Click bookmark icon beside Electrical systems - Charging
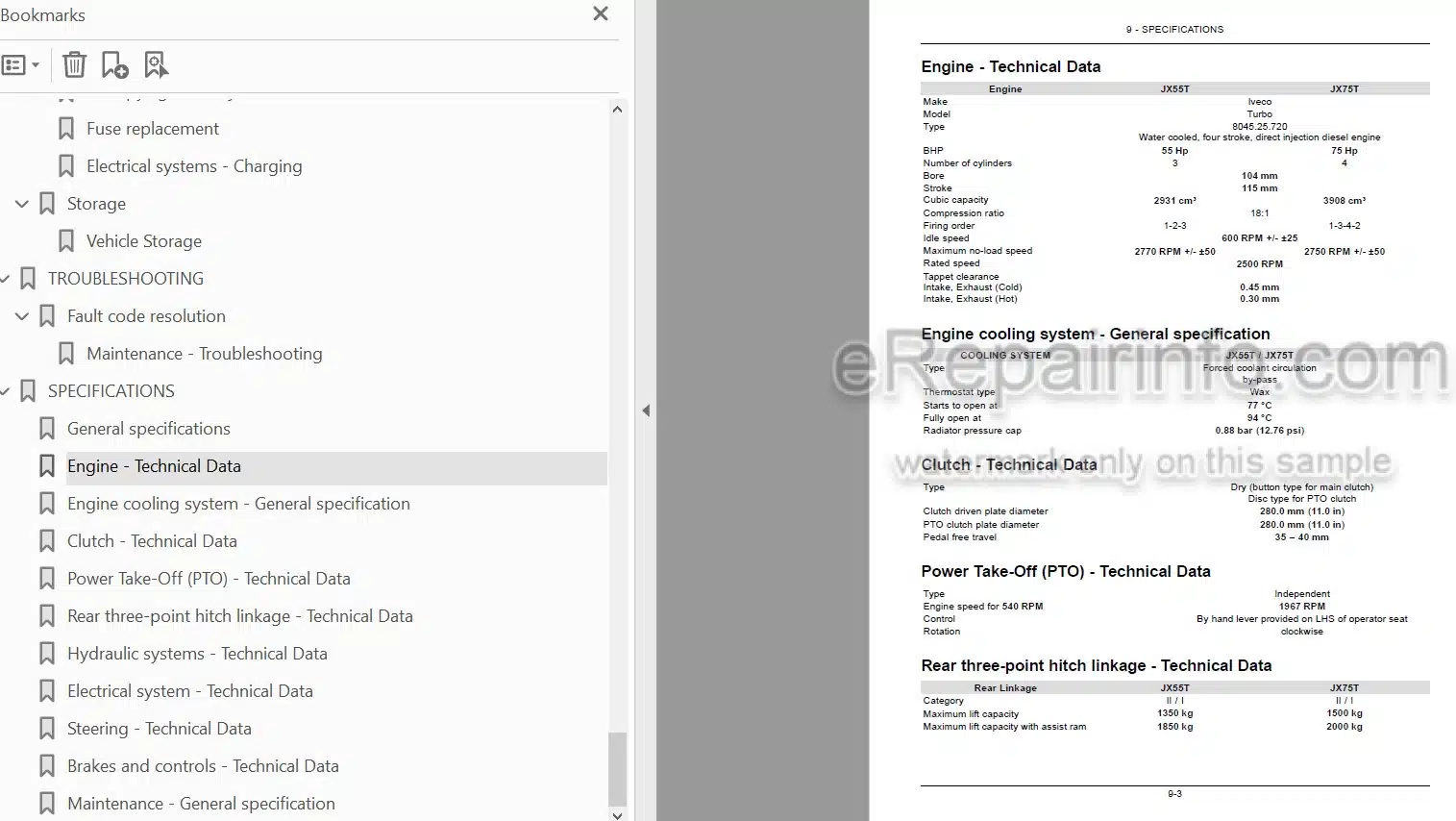Viewport: 1456px width, 821px height. [66, 166]
